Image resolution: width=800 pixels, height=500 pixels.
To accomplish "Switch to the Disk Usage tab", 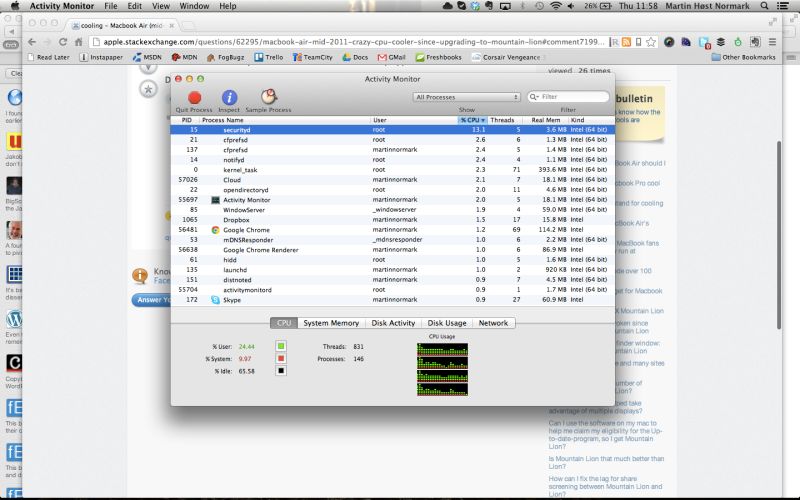I will (x=447, y=323).
